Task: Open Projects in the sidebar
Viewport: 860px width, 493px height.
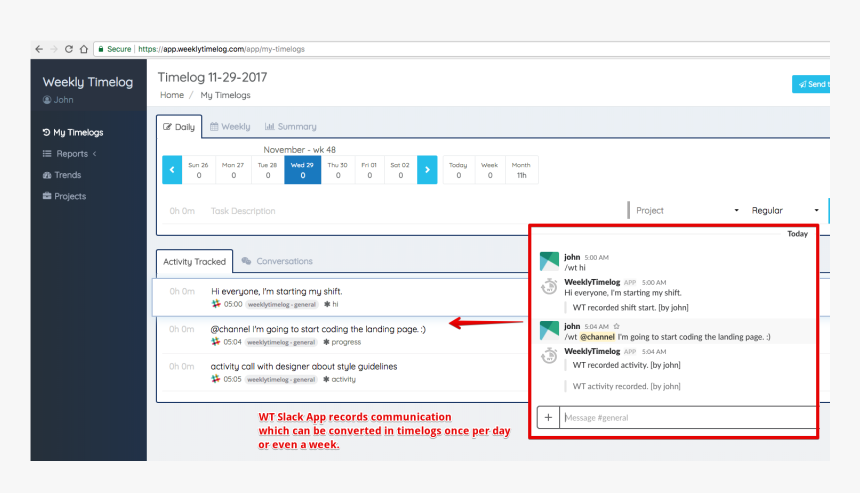Action: click(x=64, y=196)
